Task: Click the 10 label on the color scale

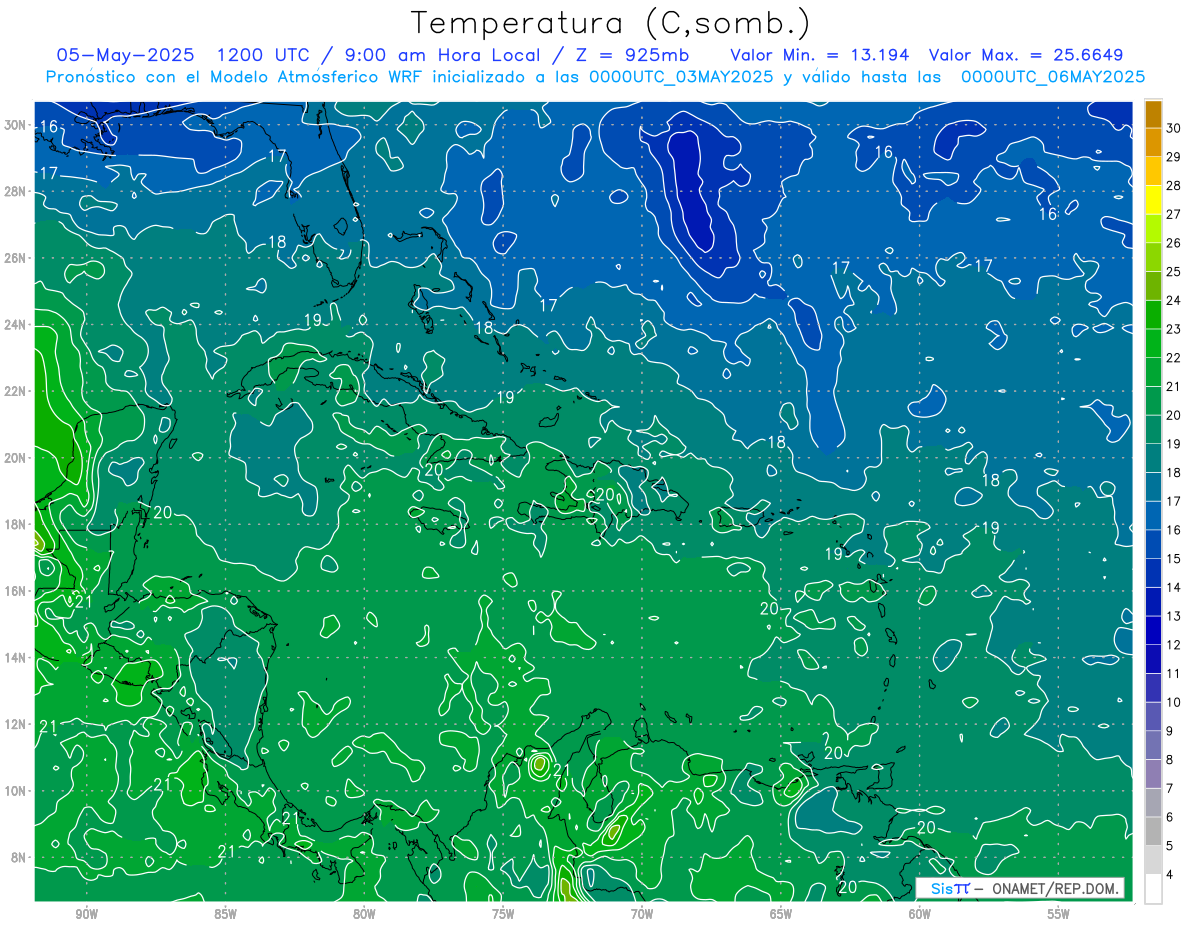Action: point(1174,703)
